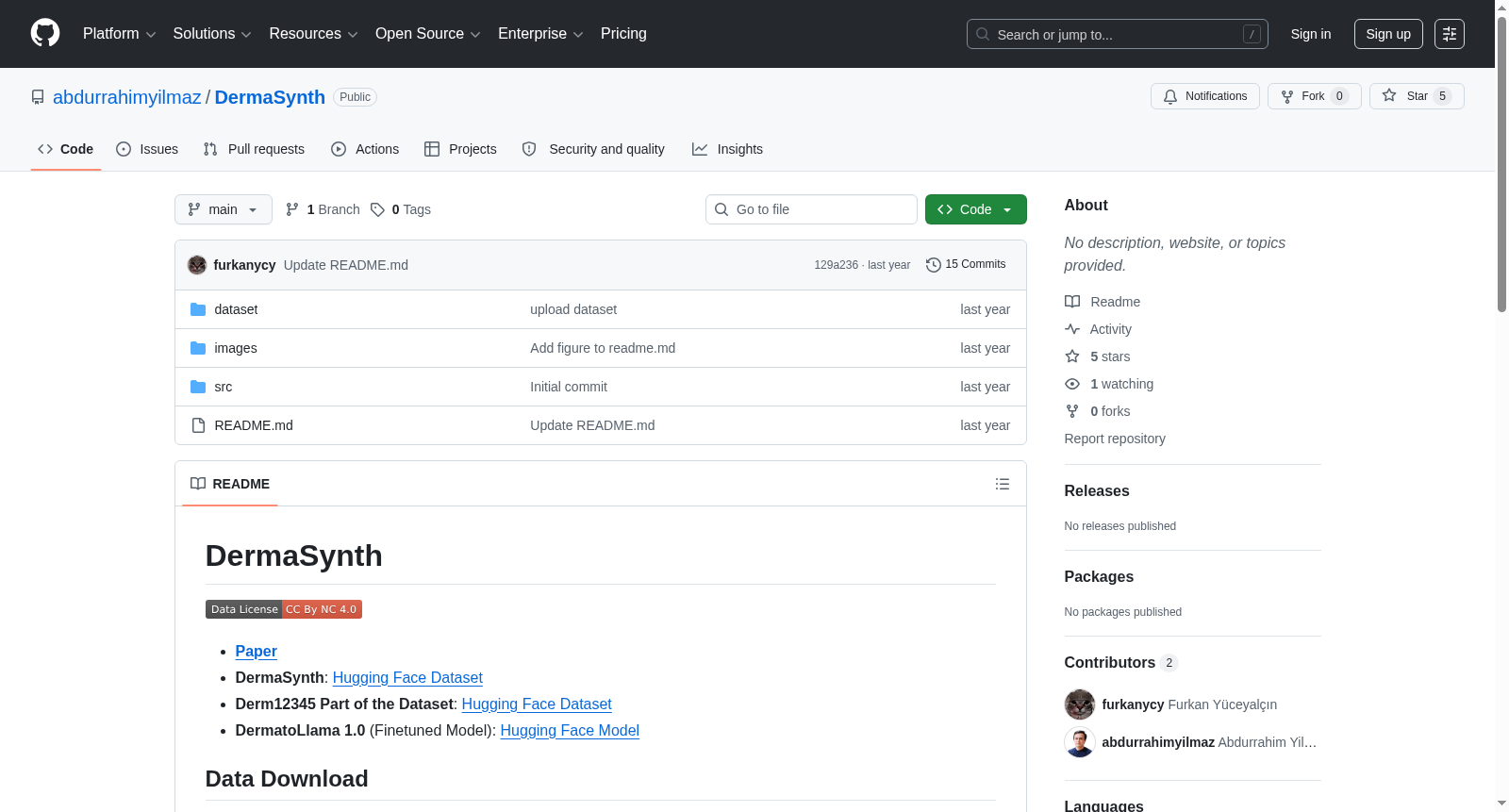Click the 'upload dataset' commit message
Image resolution: width=1509 pixels, height=812 pixels.
tap(573, 309)
